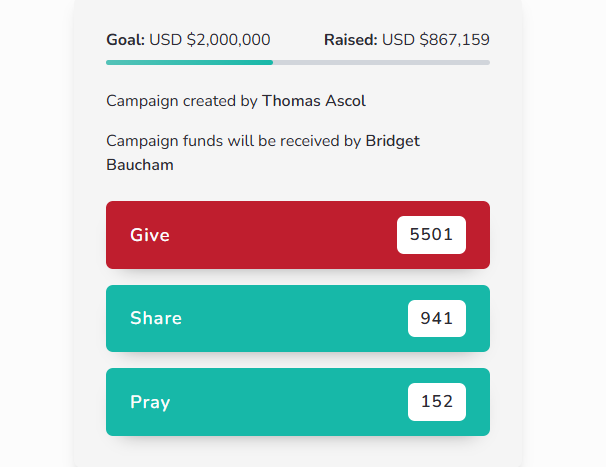The image size is (606, 467).
Task: Click the "Campaign created by" text
Action: point(182,101)
